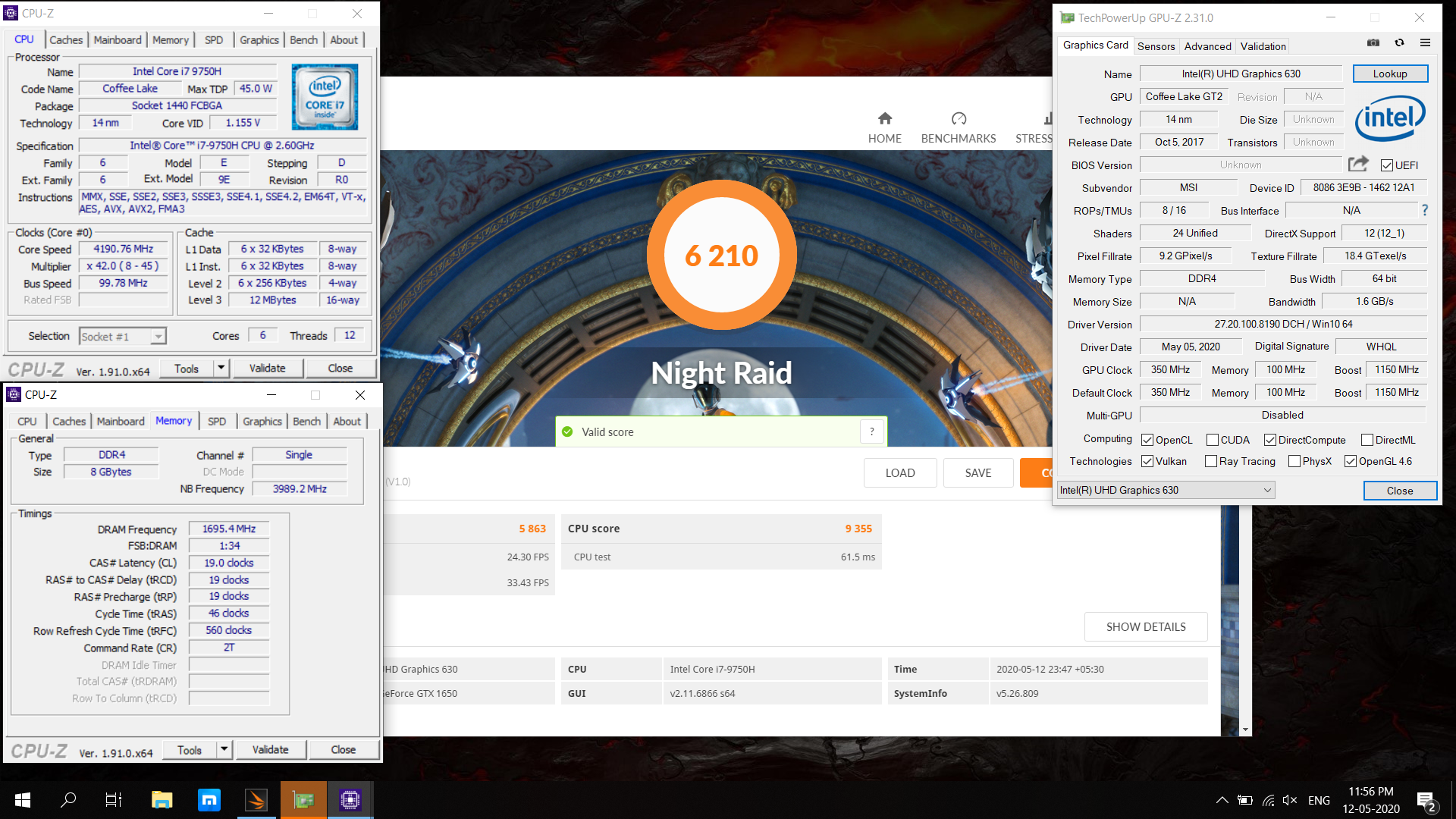Toggle DirectML checkbox
The image size is (1456, 819).
tap(1367, 440)
